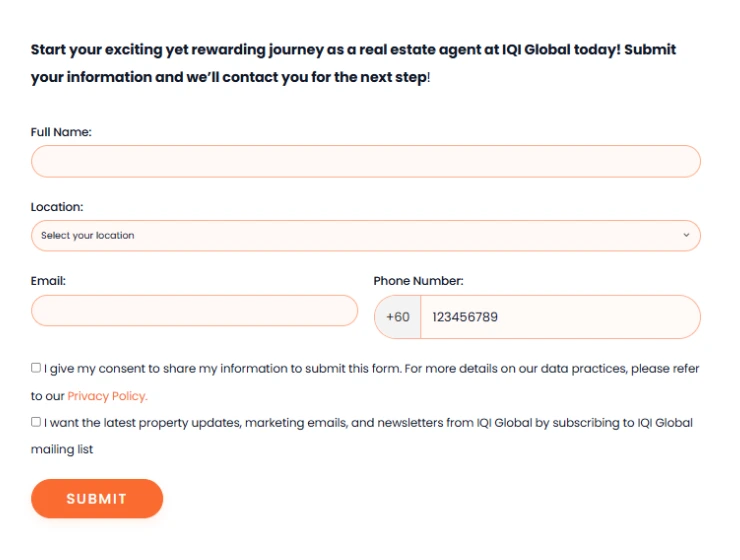Click the Phone Number input field
Image resolution: width=740 pixels, height=560 pixels.
560,317
